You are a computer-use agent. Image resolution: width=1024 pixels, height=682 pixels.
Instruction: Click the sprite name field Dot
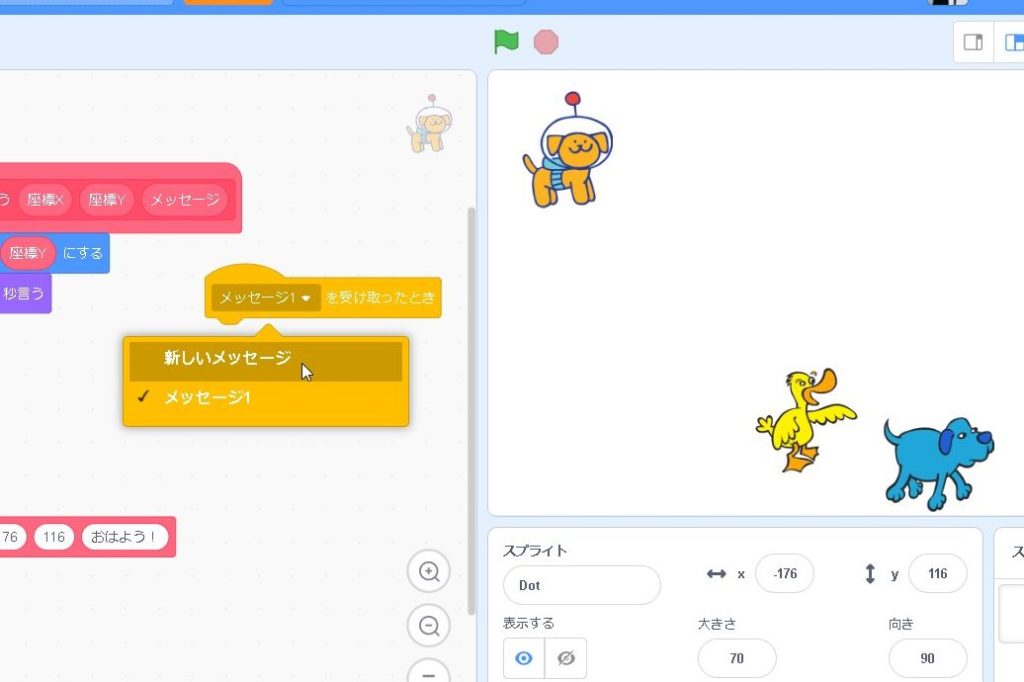[x=581, y=585]
